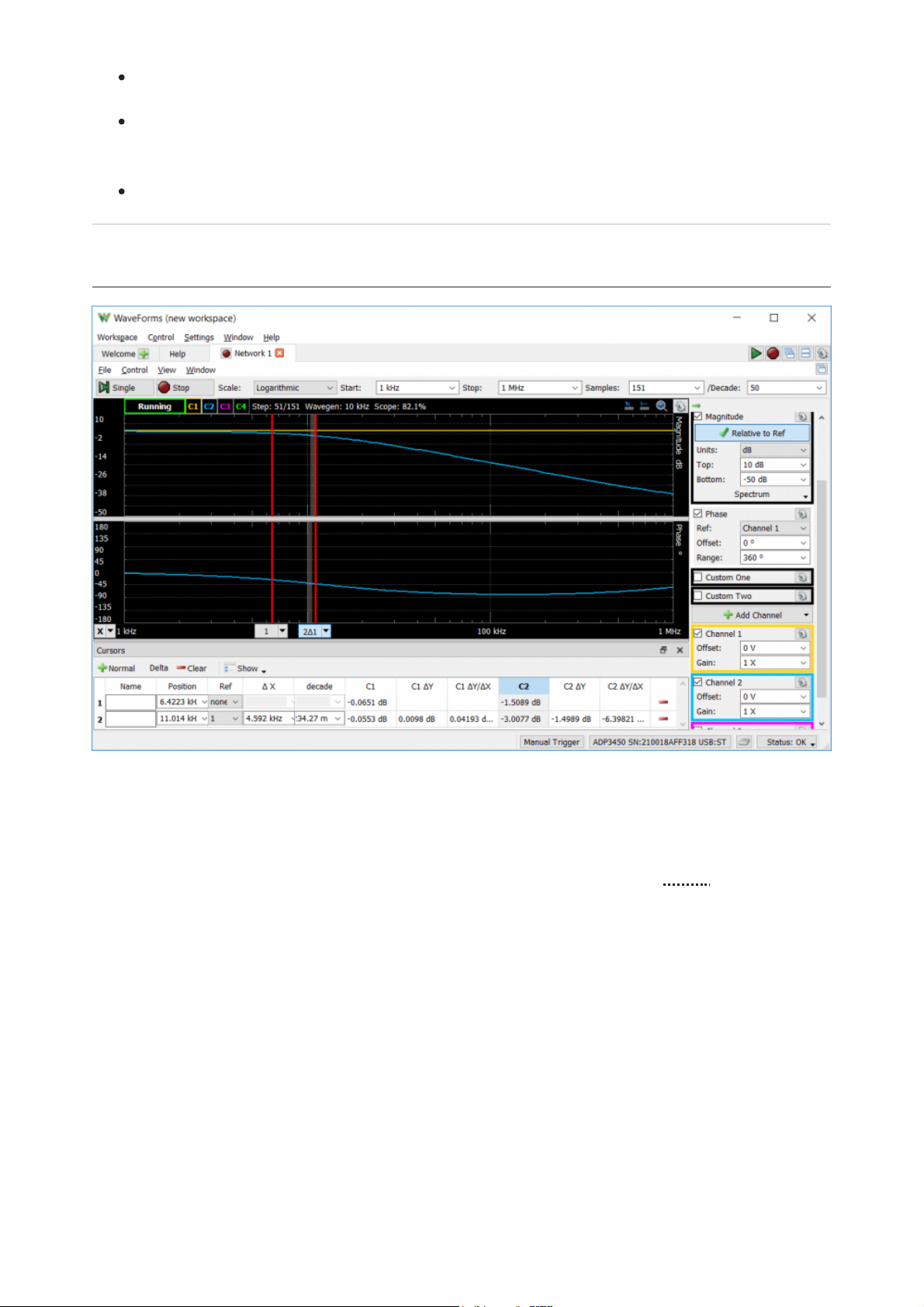Image resolution: width=924 pixels, height=1307 pixels.
Task: Toggle the Phase checkbox
Action: click(697, 513)
